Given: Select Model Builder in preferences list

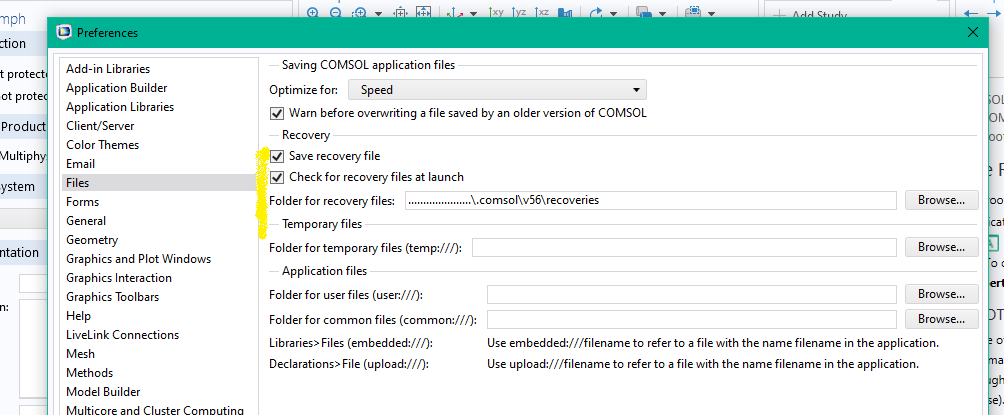Looking at the screenshot, I should (x=103, y=392).
